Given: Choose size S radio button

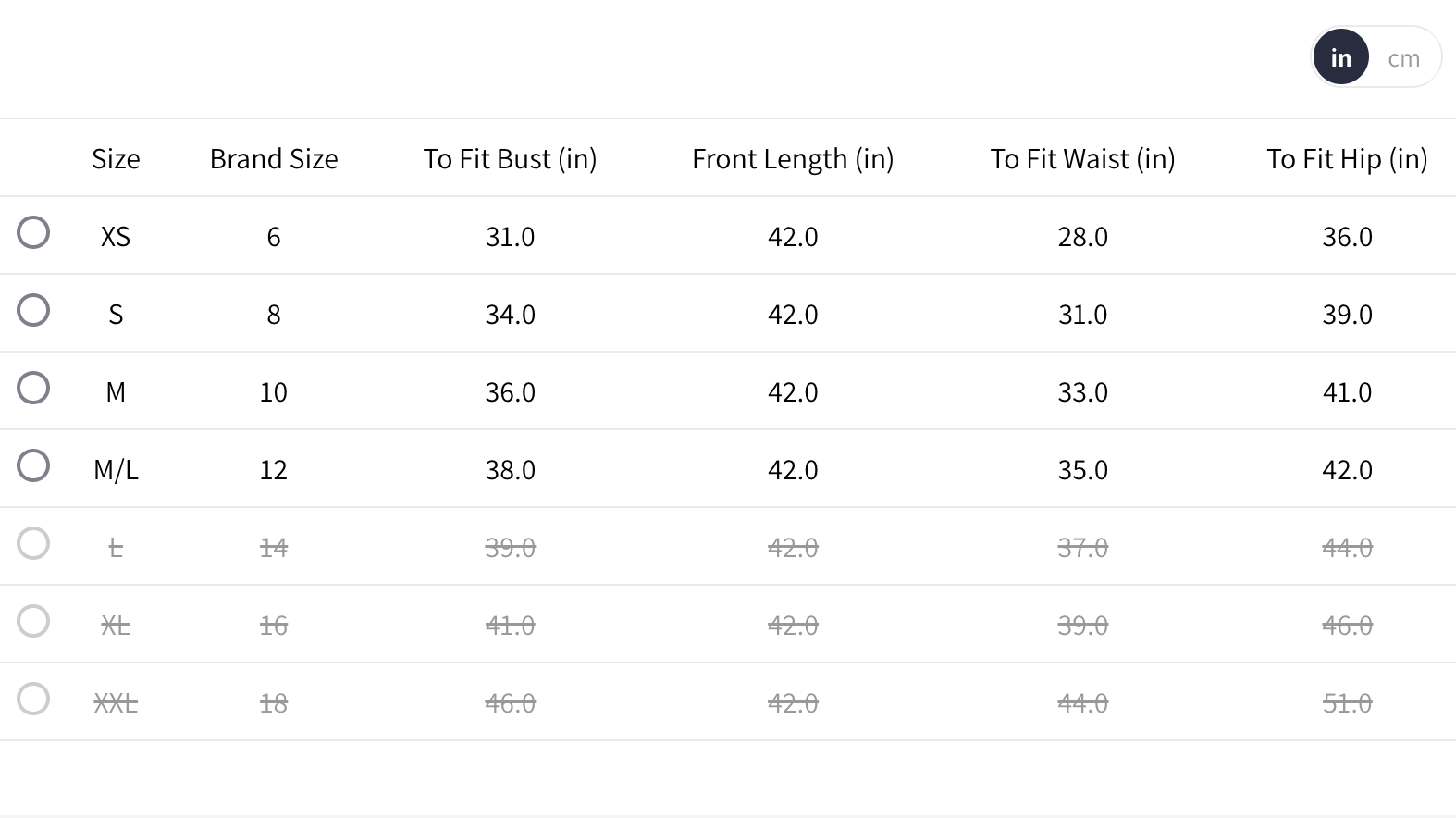Looking at the screenshot, I should (x=33, y=310).
